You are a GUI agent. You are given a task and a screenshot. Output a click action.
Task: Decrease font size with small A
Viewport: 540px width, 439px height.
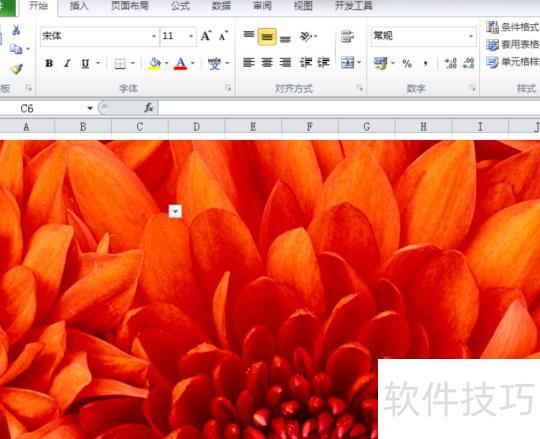pos(224,36)
